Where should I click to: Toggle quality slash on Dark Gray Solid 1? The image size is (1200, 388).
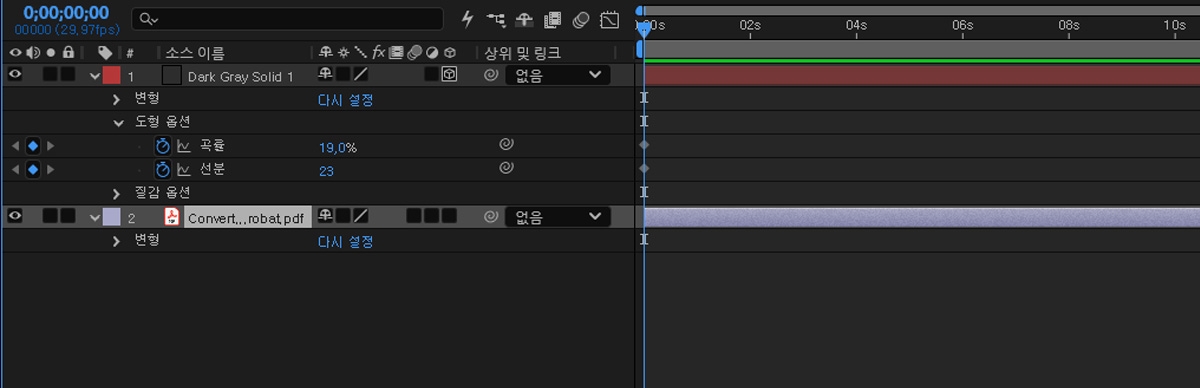tap(361, 75)
